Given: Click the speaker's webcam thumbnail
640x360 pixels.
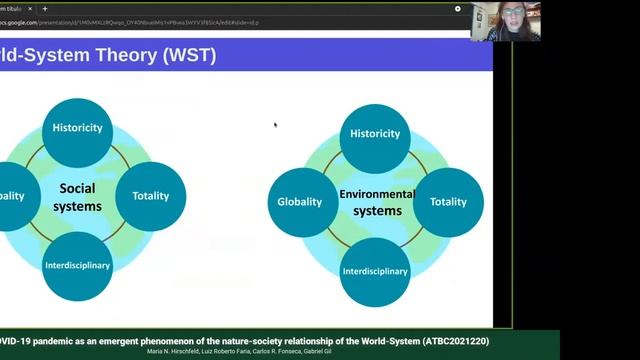Looking at the screenshot, I should (506, 22).
